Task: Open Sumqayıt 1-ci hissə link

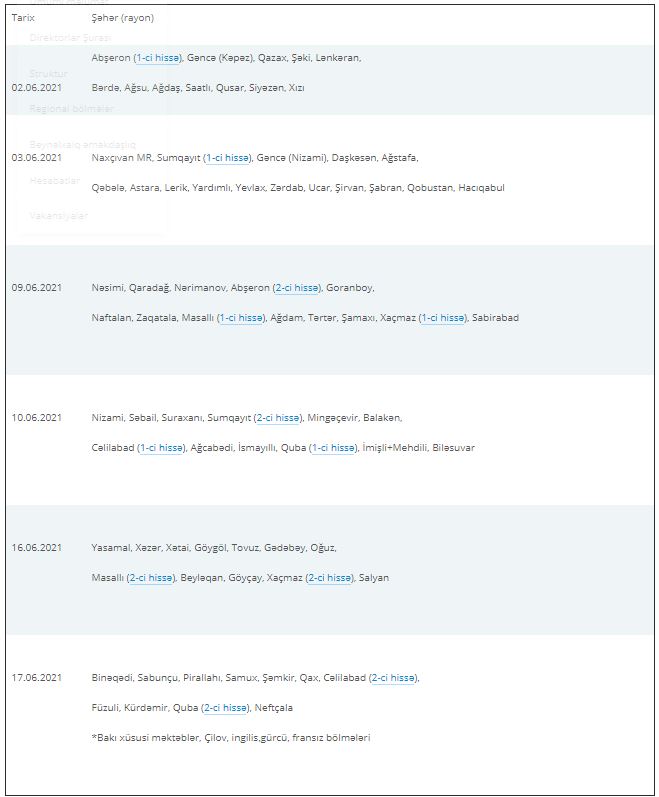Action: pyautogui.click(x=228, y=158)
